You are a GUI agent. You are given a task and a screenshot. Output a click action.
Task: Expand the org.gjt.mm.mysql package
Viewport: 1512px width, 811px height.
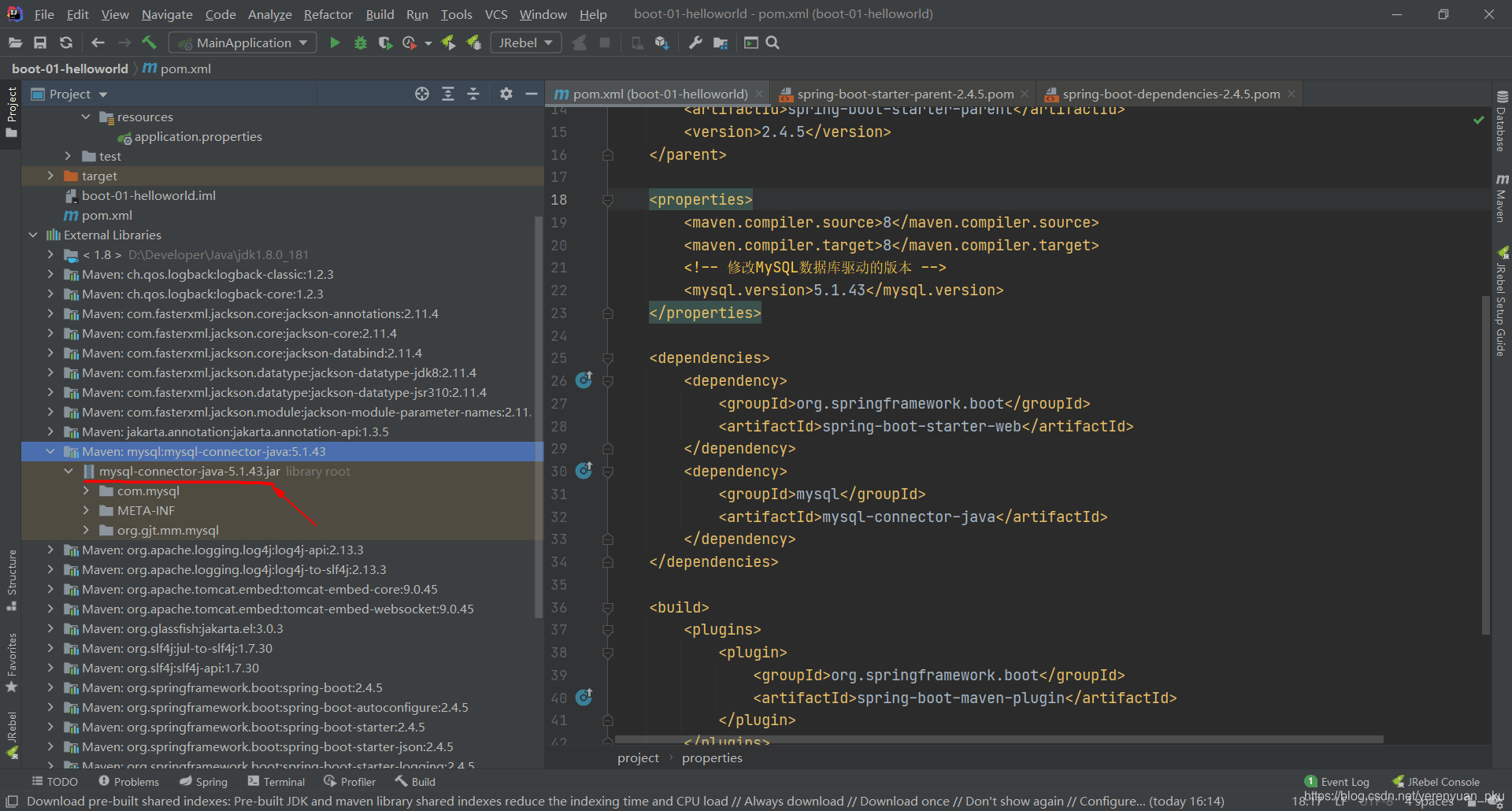point(86,531)
